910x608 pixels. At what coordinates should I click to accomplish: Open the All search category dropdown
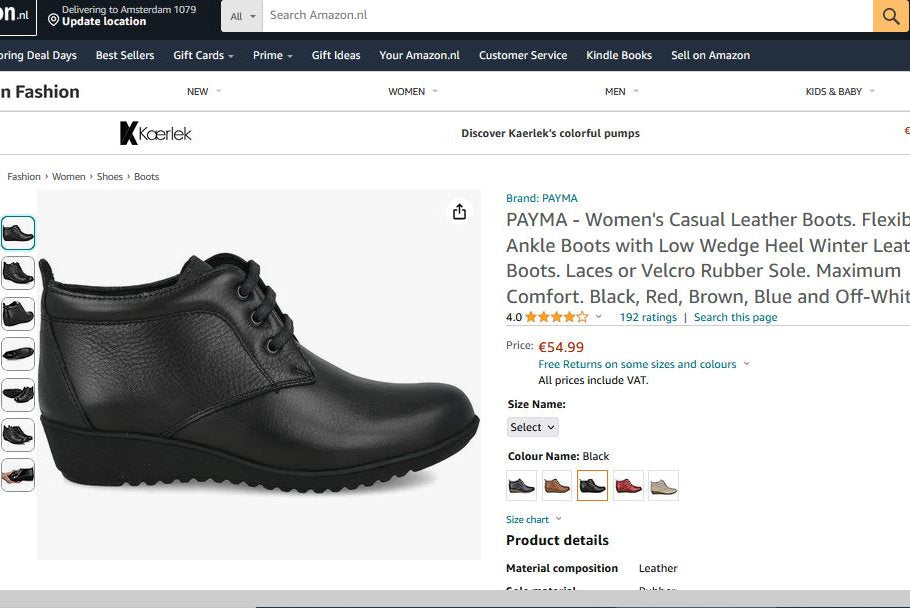pos(243,16)
